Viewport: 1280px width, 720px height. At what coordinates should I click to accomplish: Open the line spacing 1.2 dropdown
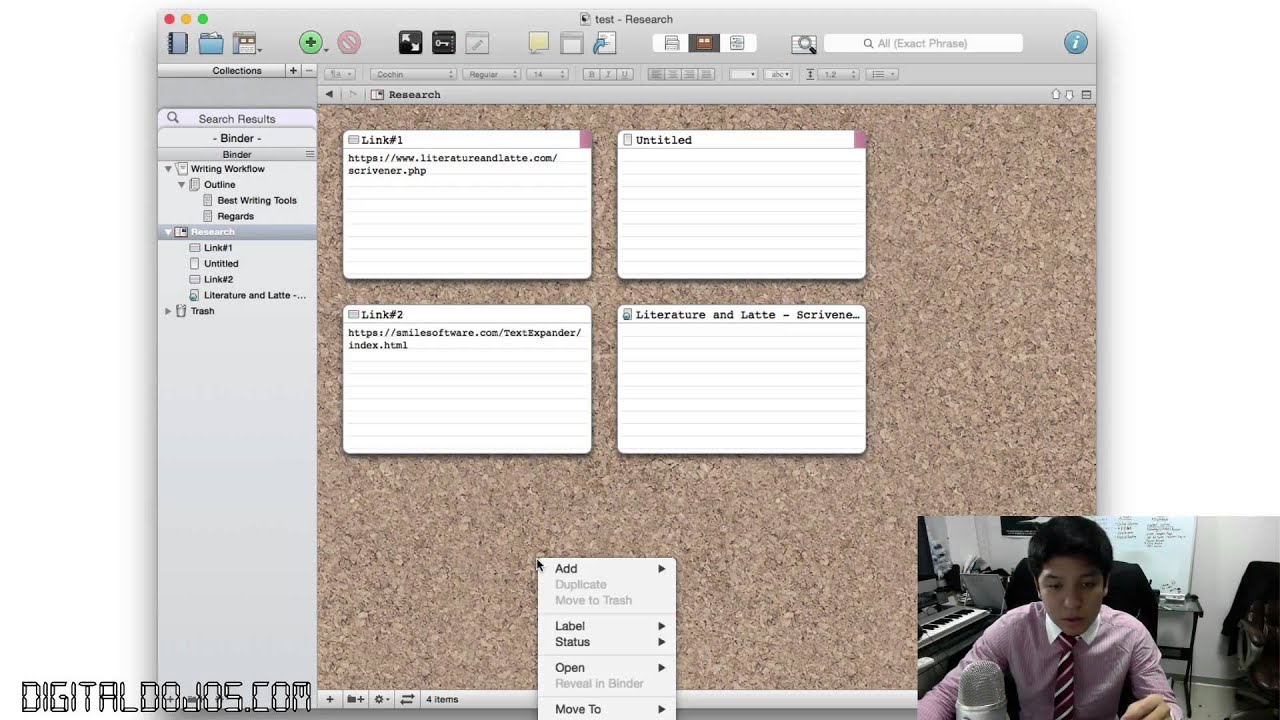click(x=838, y=74)
